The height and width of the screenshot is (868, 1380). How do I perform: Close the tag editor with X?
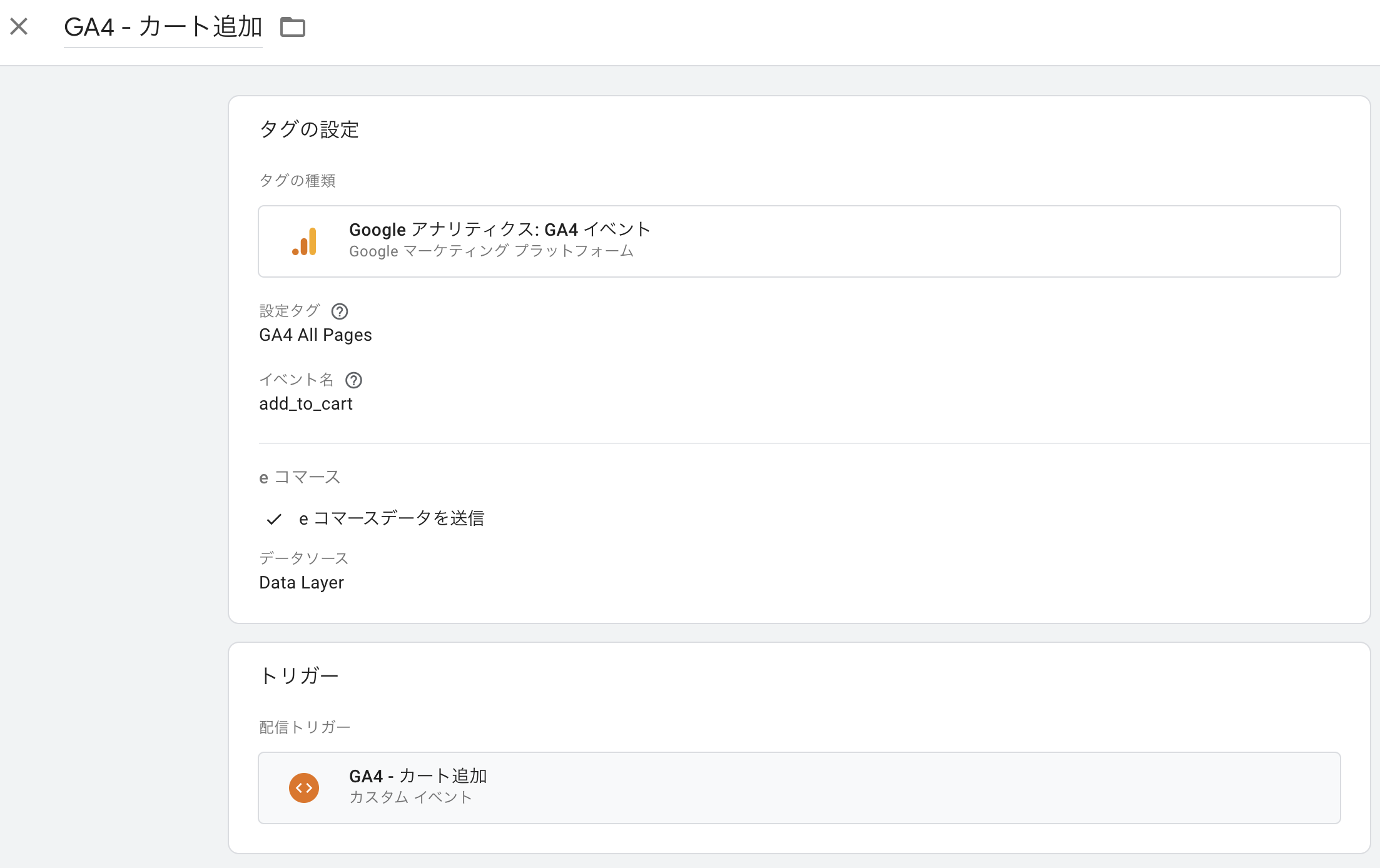coord(19,26)
